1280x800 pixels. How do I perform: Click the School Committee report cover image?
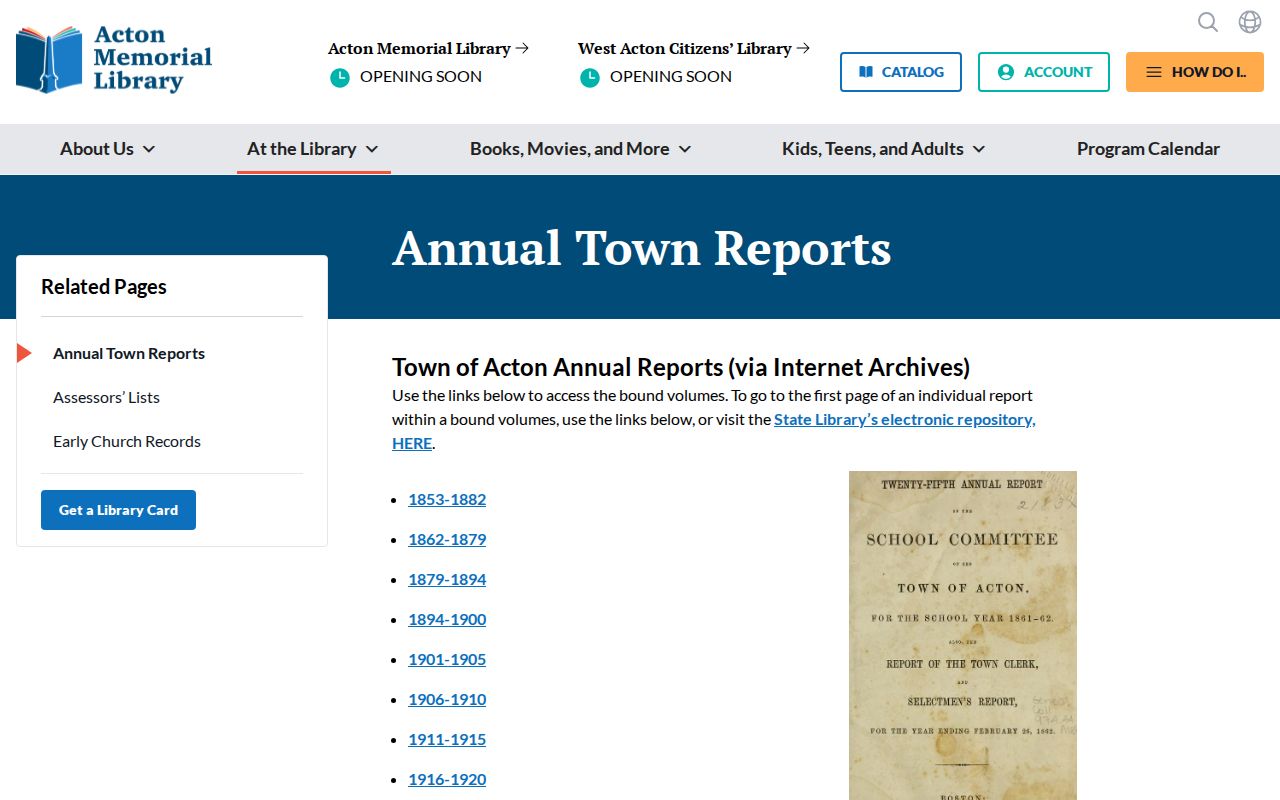coord(963,635)
